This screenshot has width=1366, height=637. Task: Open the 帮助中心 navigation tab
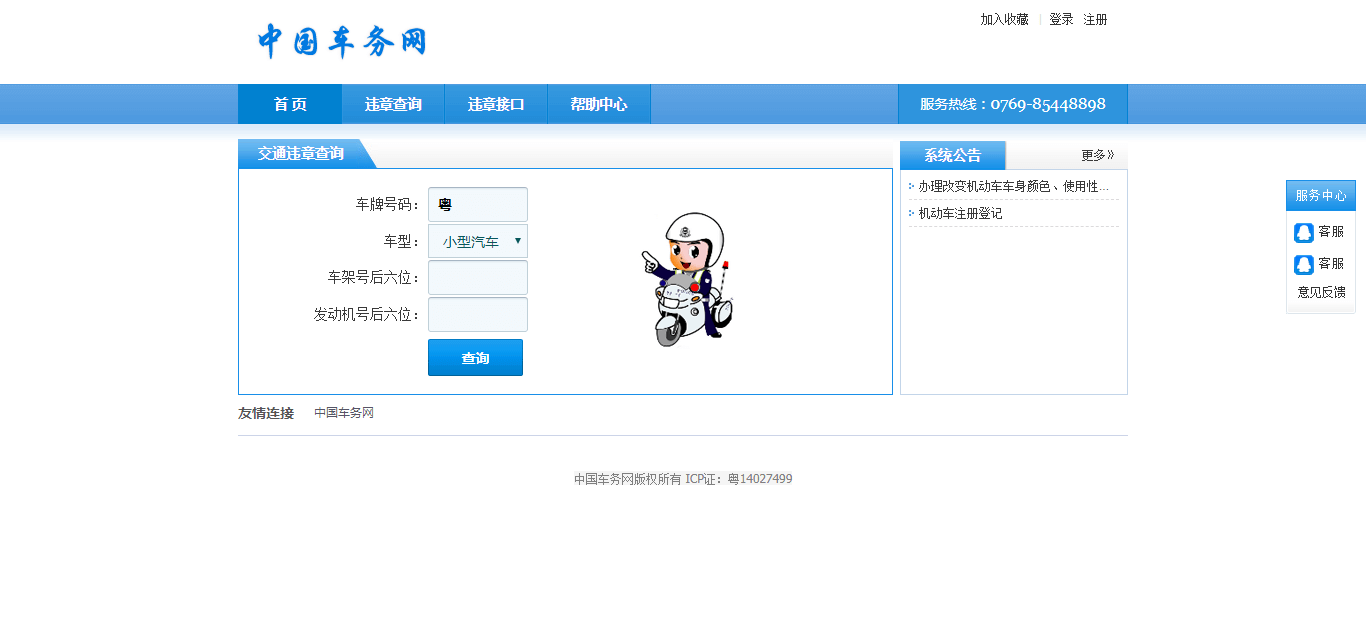(599, 104)
